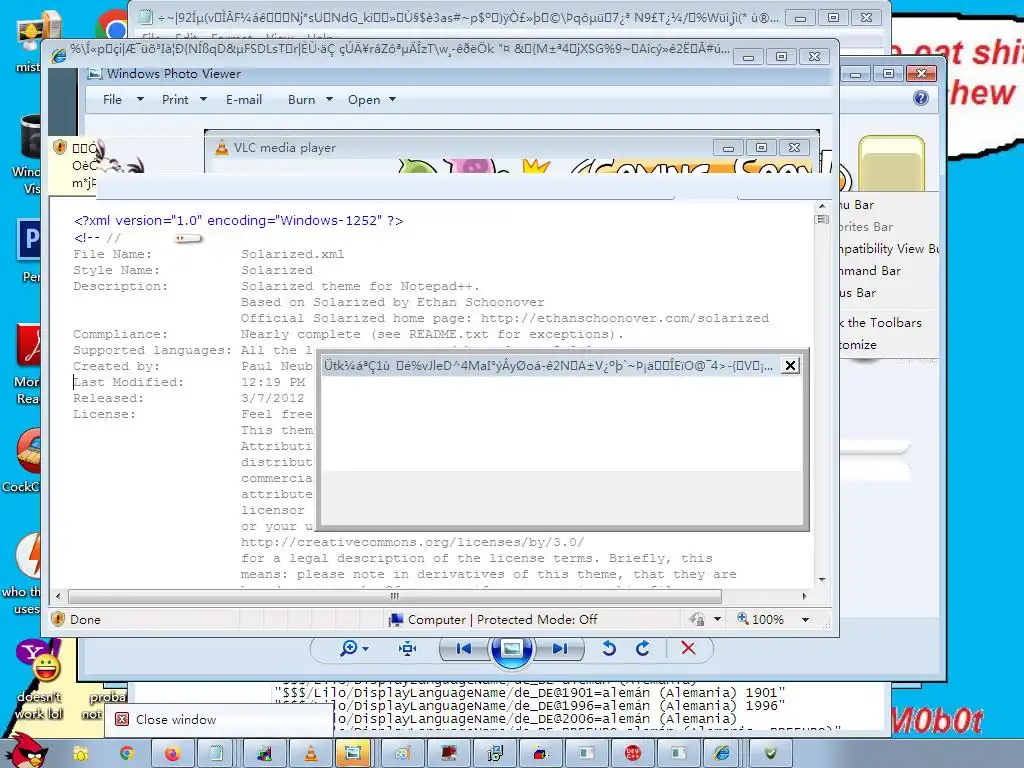Expand the Print dropdown arrow
The image size is (1024, 768).
(x=203, y=99)
